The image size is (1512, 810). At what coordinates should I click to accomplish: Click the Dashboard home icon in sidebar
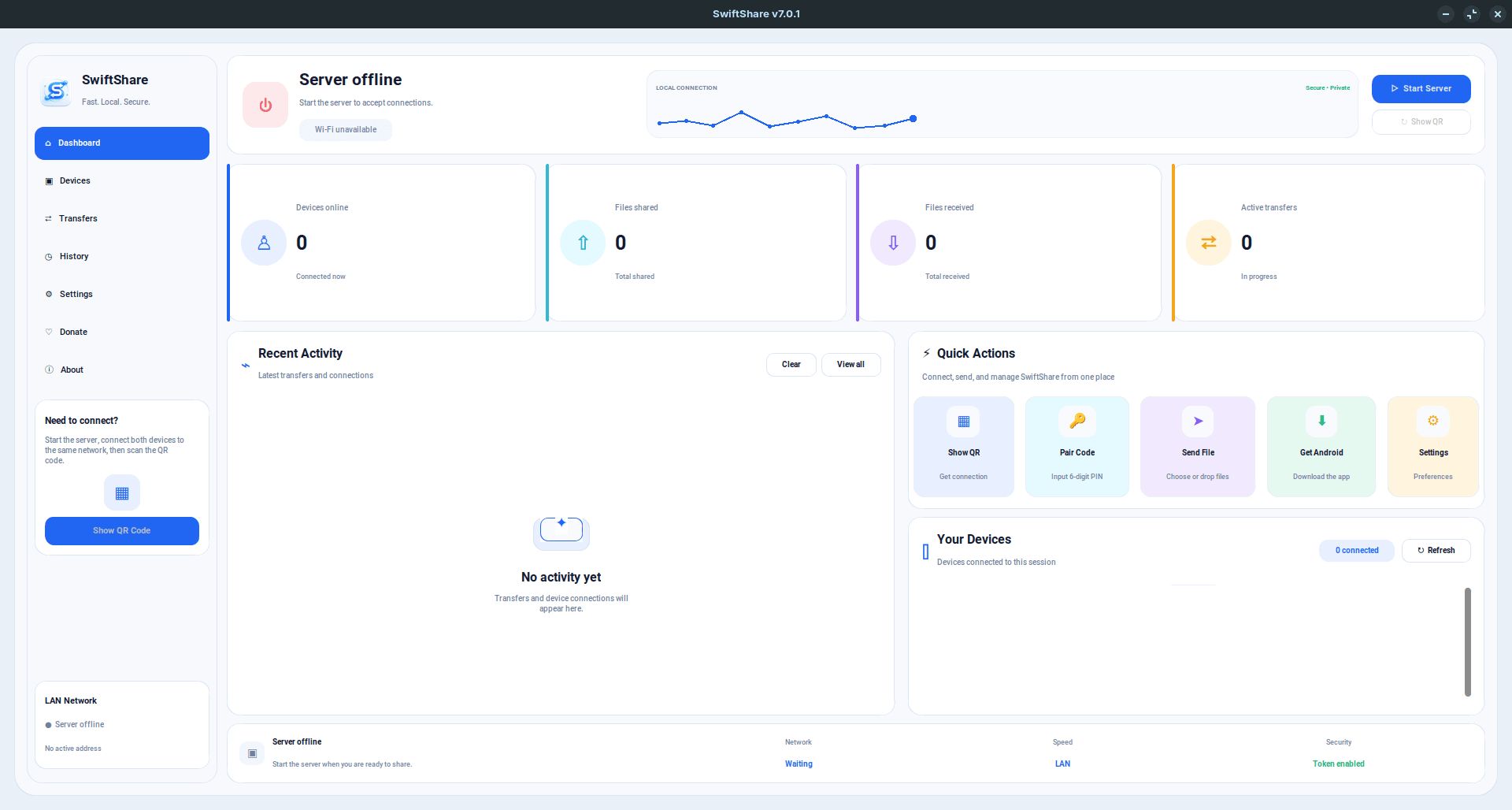(48, 143)
